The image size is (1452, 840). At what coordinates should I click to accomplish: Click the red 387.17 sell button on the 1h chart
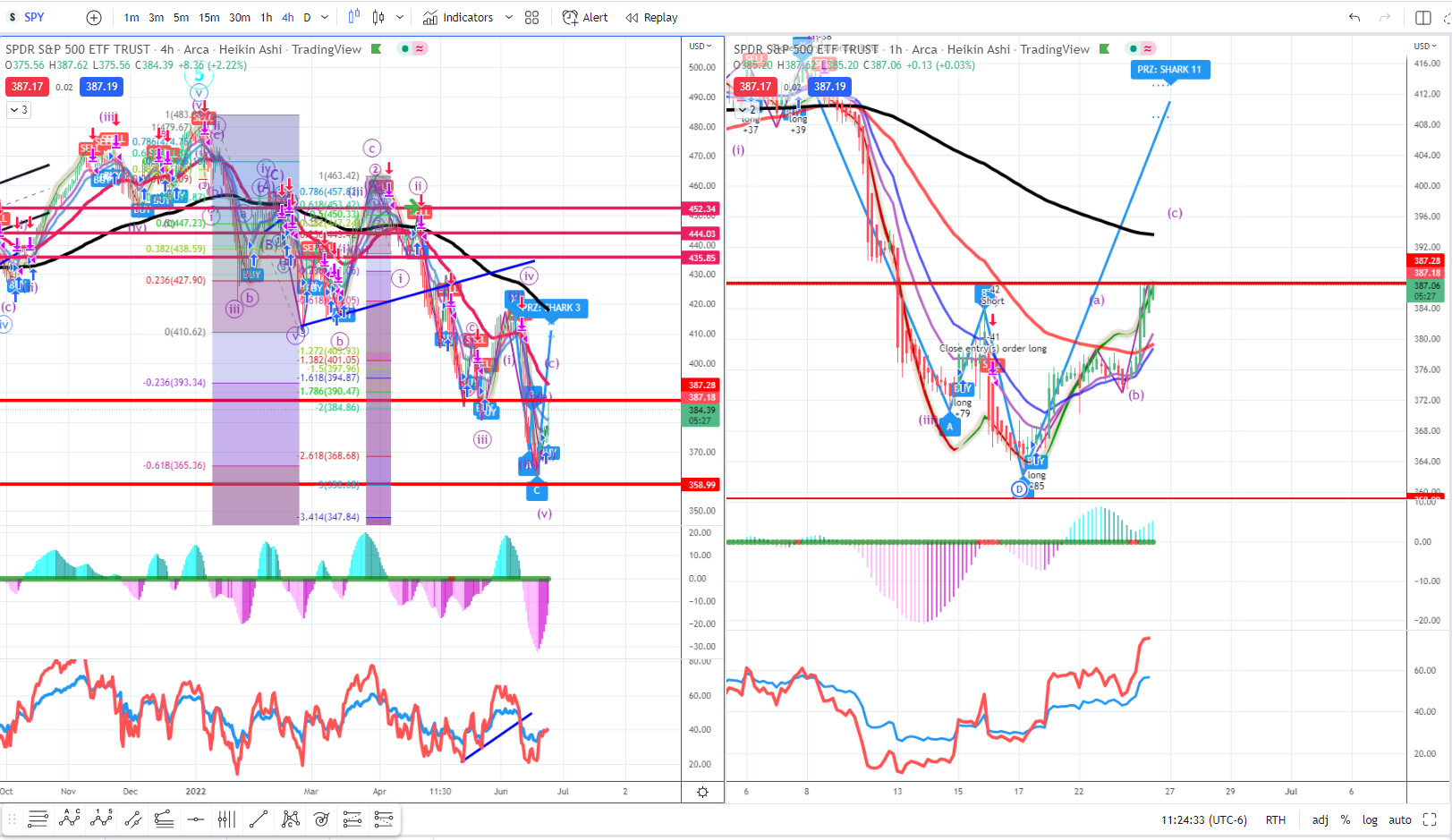pyautogui.click(x=755, y=87)
